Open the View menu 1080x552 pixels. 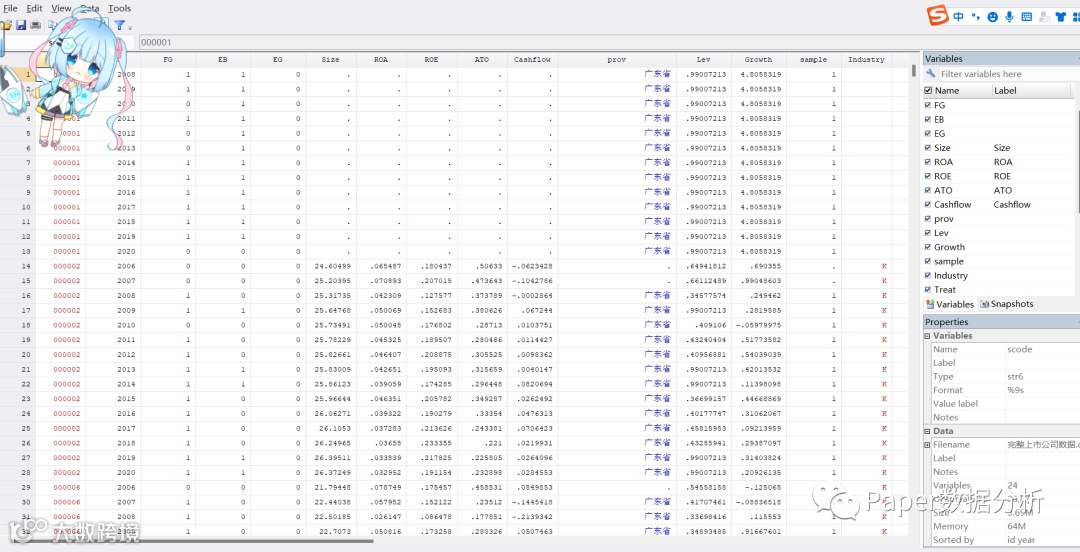tap(61, 8)
